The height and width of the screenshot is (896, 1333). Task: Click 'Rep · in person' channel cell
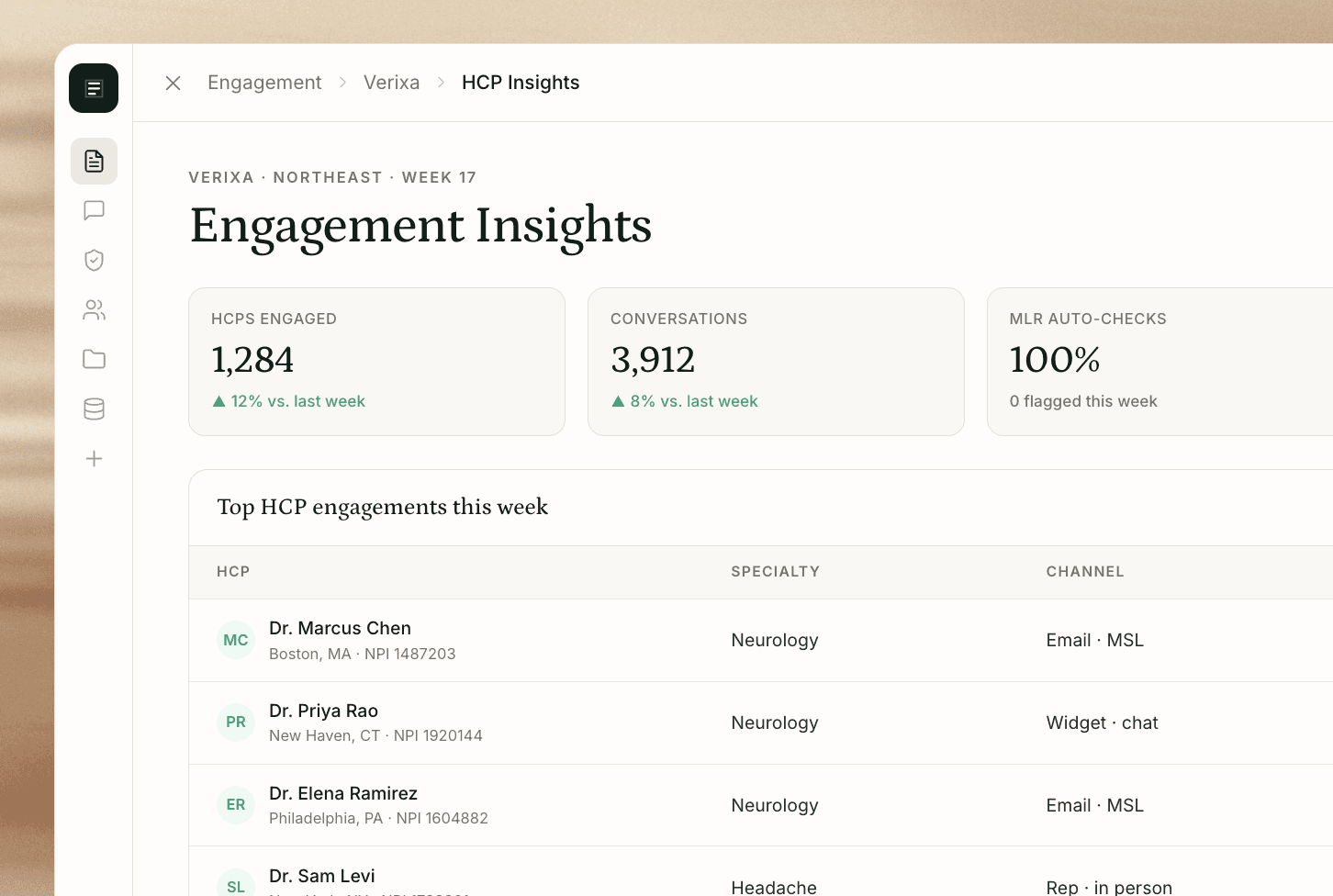click(1109, 887)
